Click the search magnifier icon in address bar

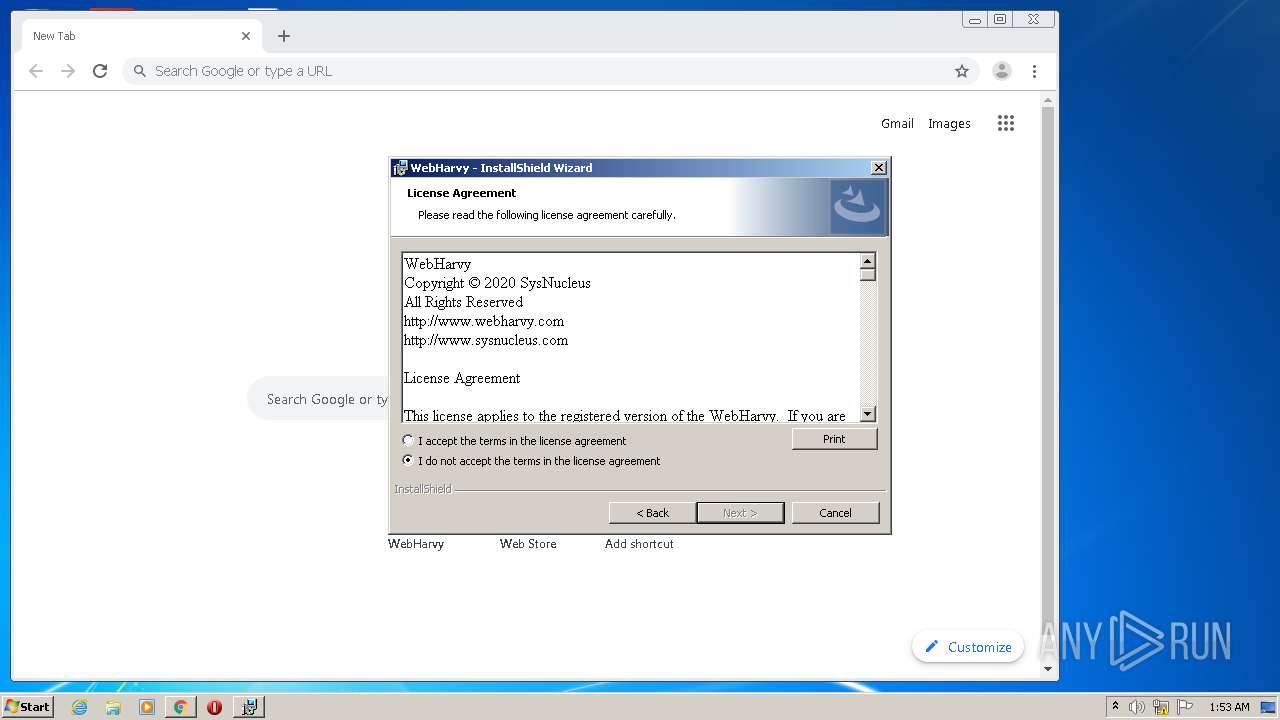[140, 71]
